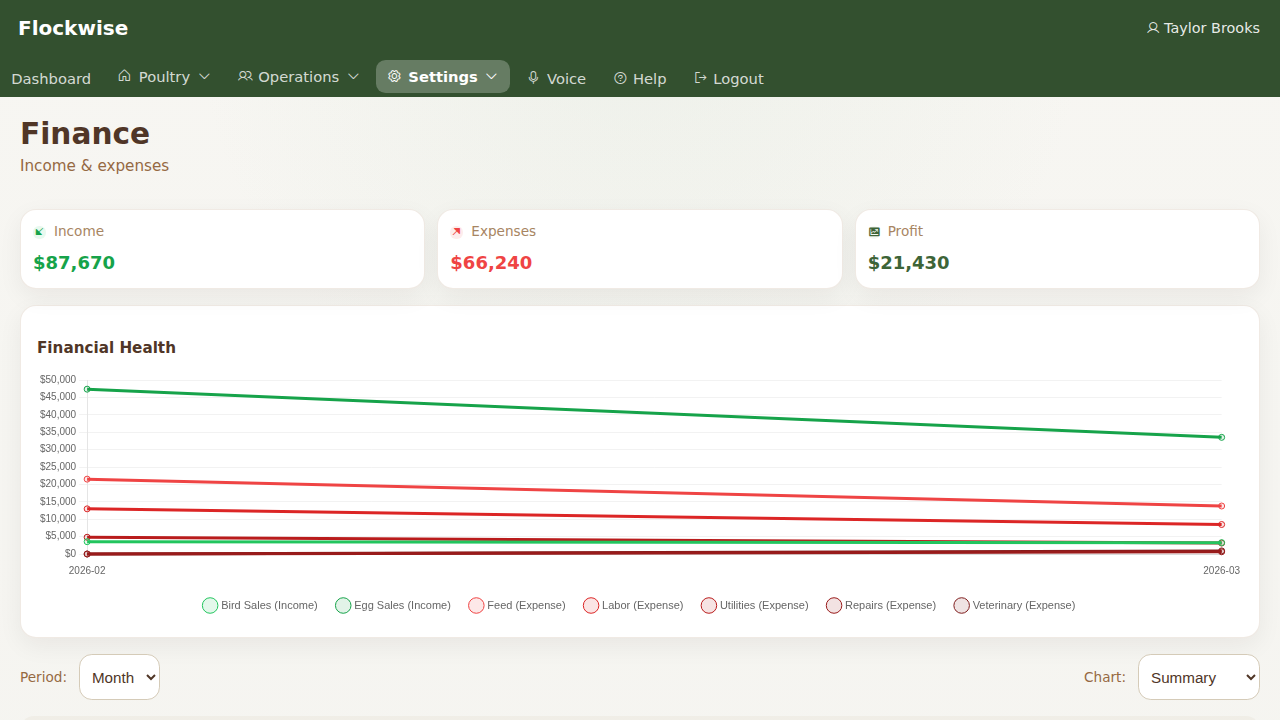Open the Chart dropdown showing Summary
The height and width of the screenshot is (720, 1280).
[x=1198, y=677]
